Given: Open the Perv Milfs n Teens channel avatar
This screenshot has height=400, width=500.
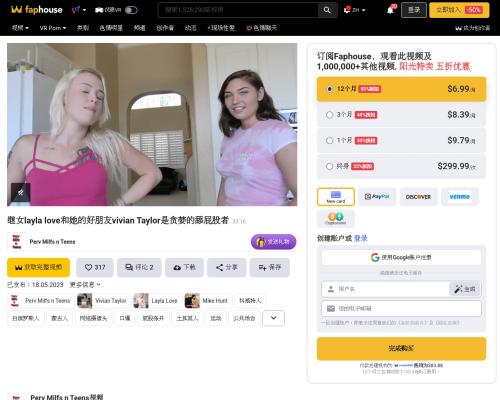Looking at the screenshot, I should (x=17, y=242).
